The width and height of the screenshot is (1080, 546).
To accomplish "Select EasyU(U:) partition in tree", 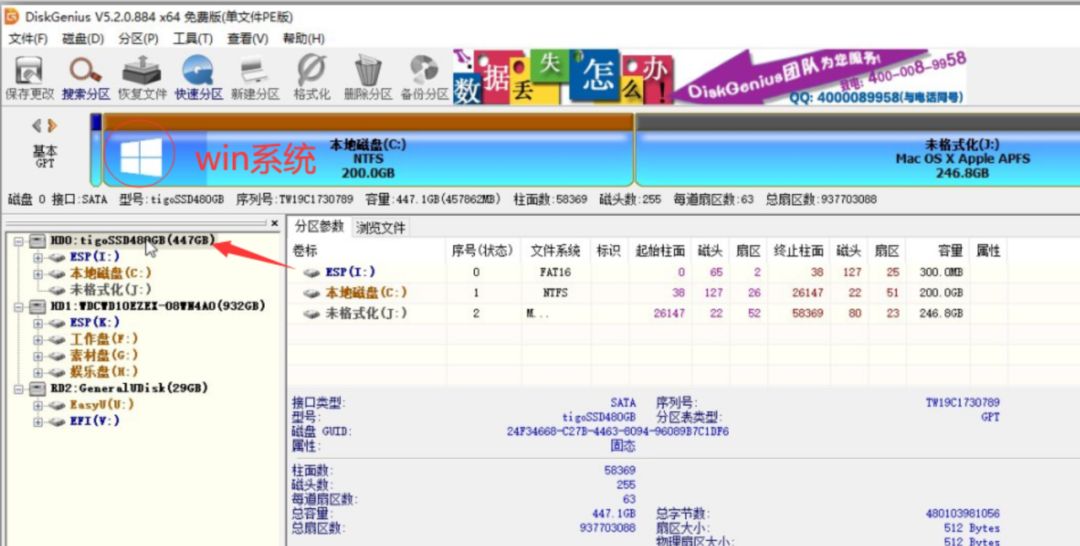I will click(x=101, y=405).
